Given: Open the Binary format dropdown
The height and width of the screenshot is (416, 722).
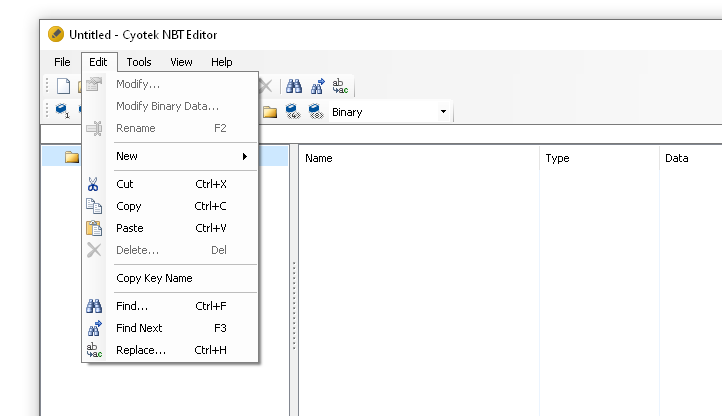Looking at the screenshot, I should [443, 111].
